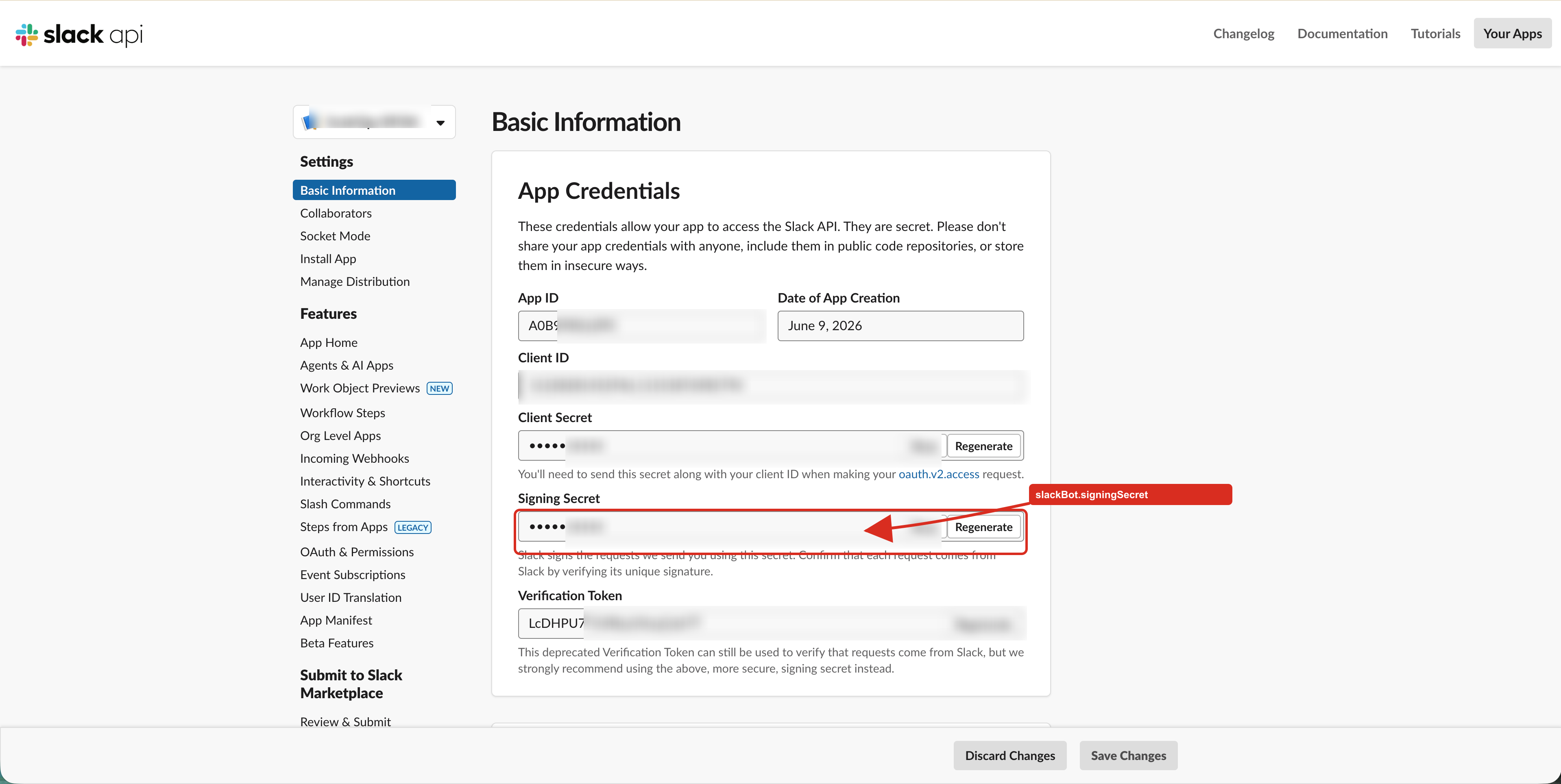This screenshot has height=784, width=1561.
Task: Go to OAuth & Permissions
Action: (x=357, y=552)
